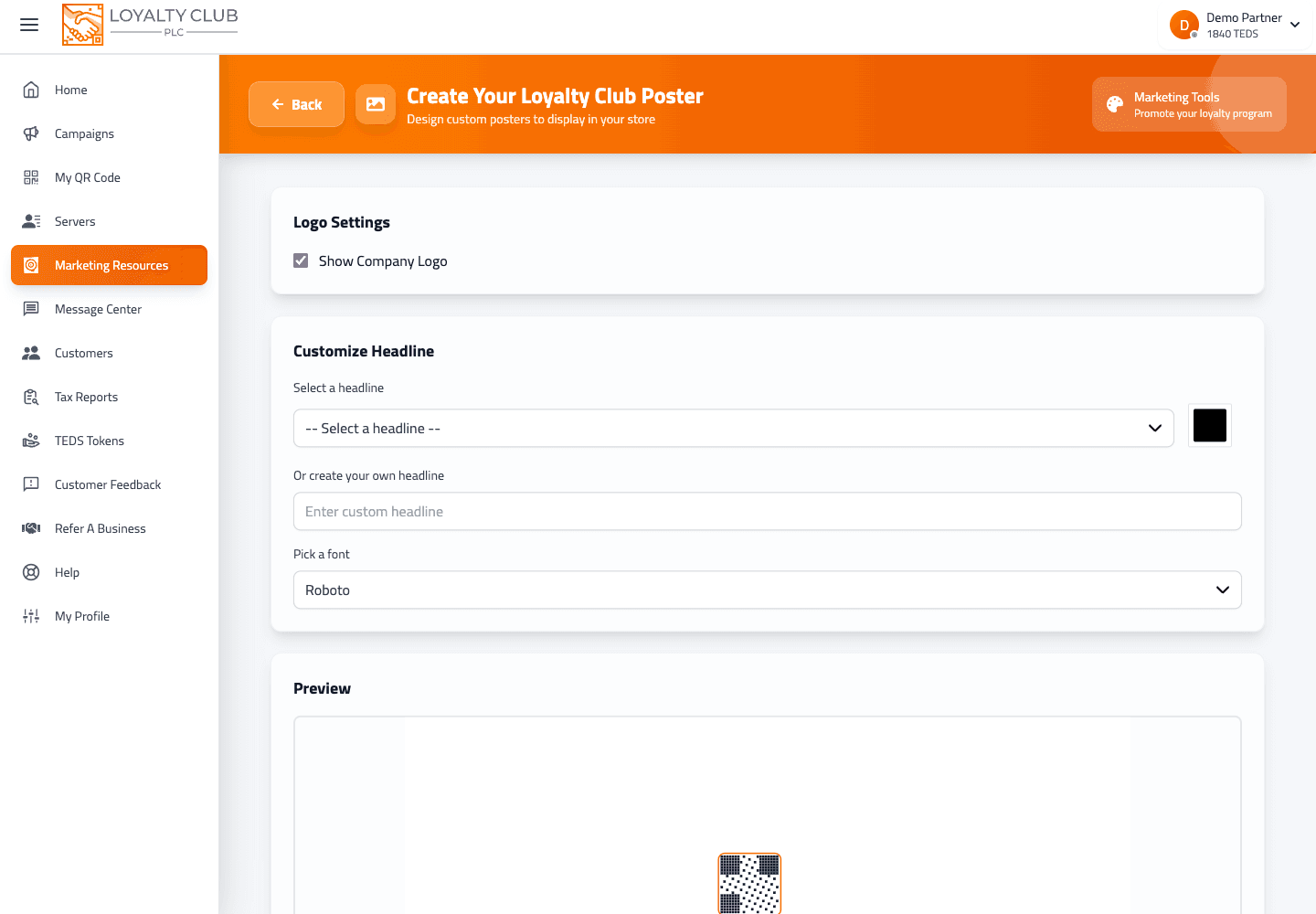Open My Profile settings

[109, 616]
